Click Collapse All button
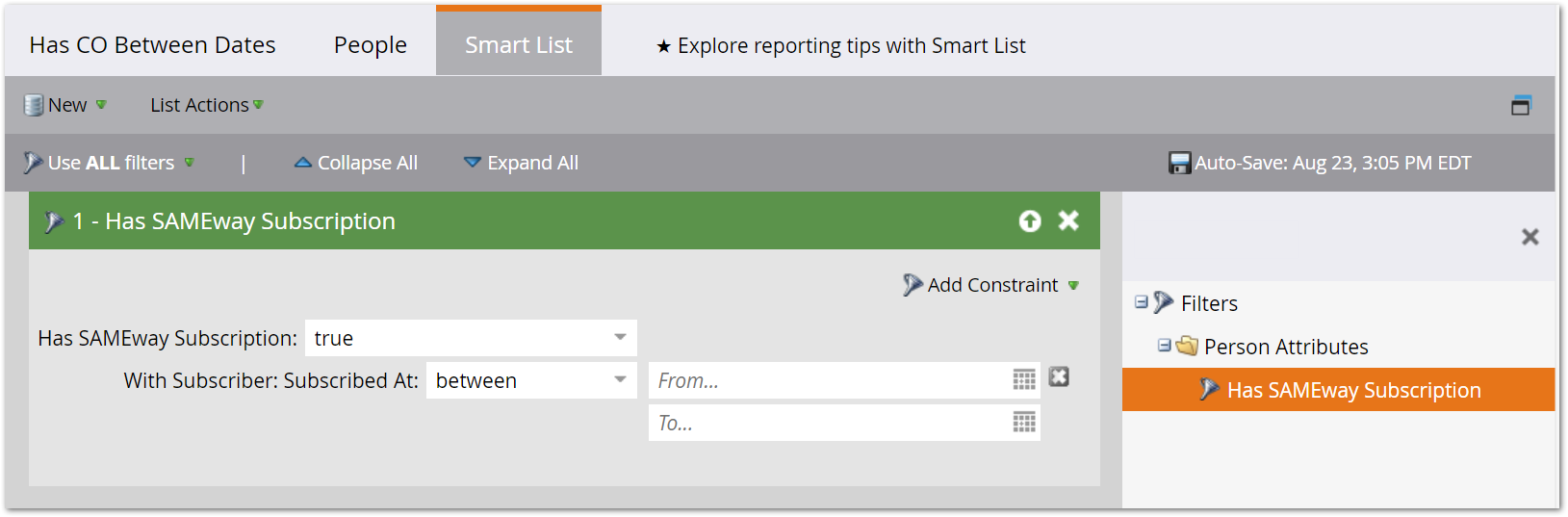Viewport: 1568px width, 517px height. tap(356, 163)
